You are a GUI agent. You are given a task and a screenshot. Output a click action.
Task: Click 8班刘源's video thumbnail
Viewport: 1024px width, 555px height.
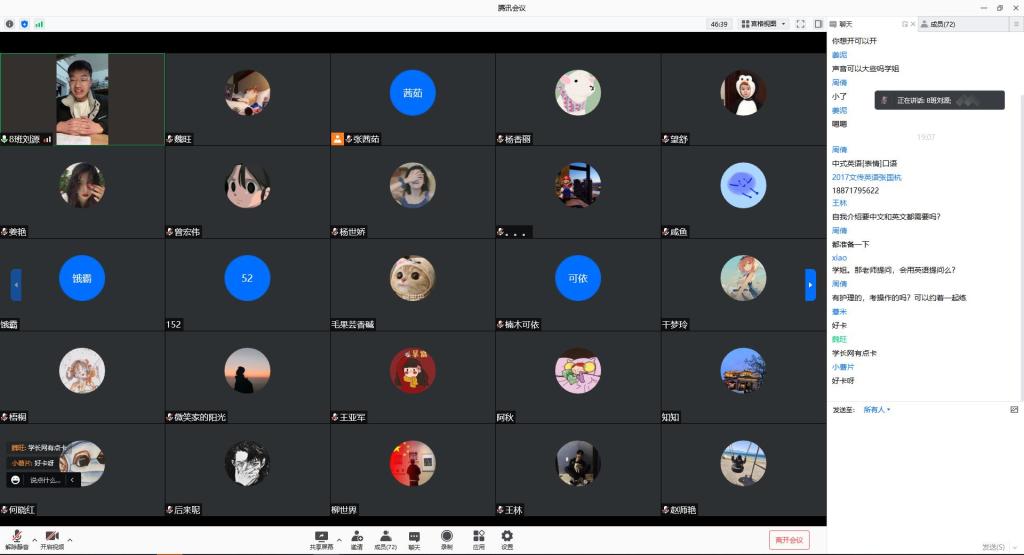82,99
